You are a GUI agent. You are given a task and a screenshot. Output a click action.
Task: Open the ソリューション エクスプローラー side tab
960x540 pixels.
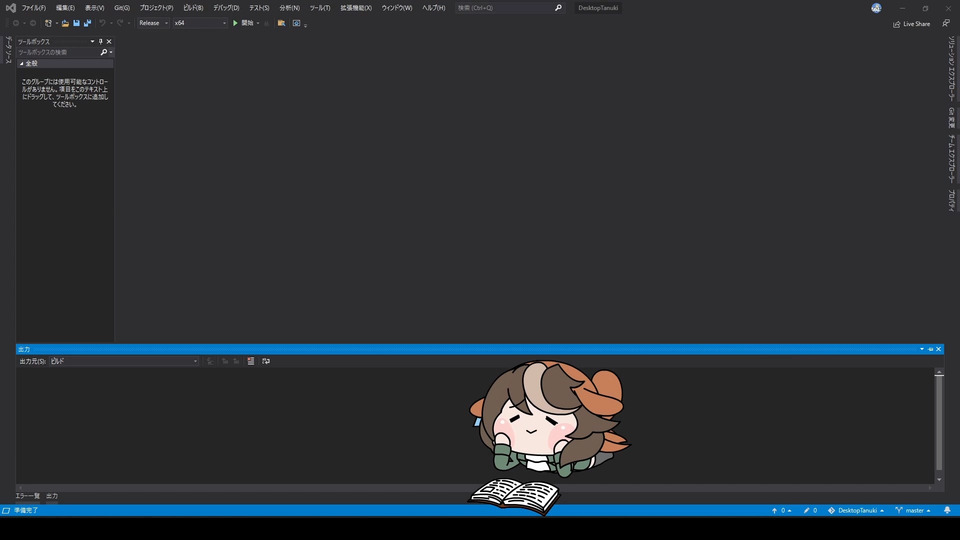[951, 69]
